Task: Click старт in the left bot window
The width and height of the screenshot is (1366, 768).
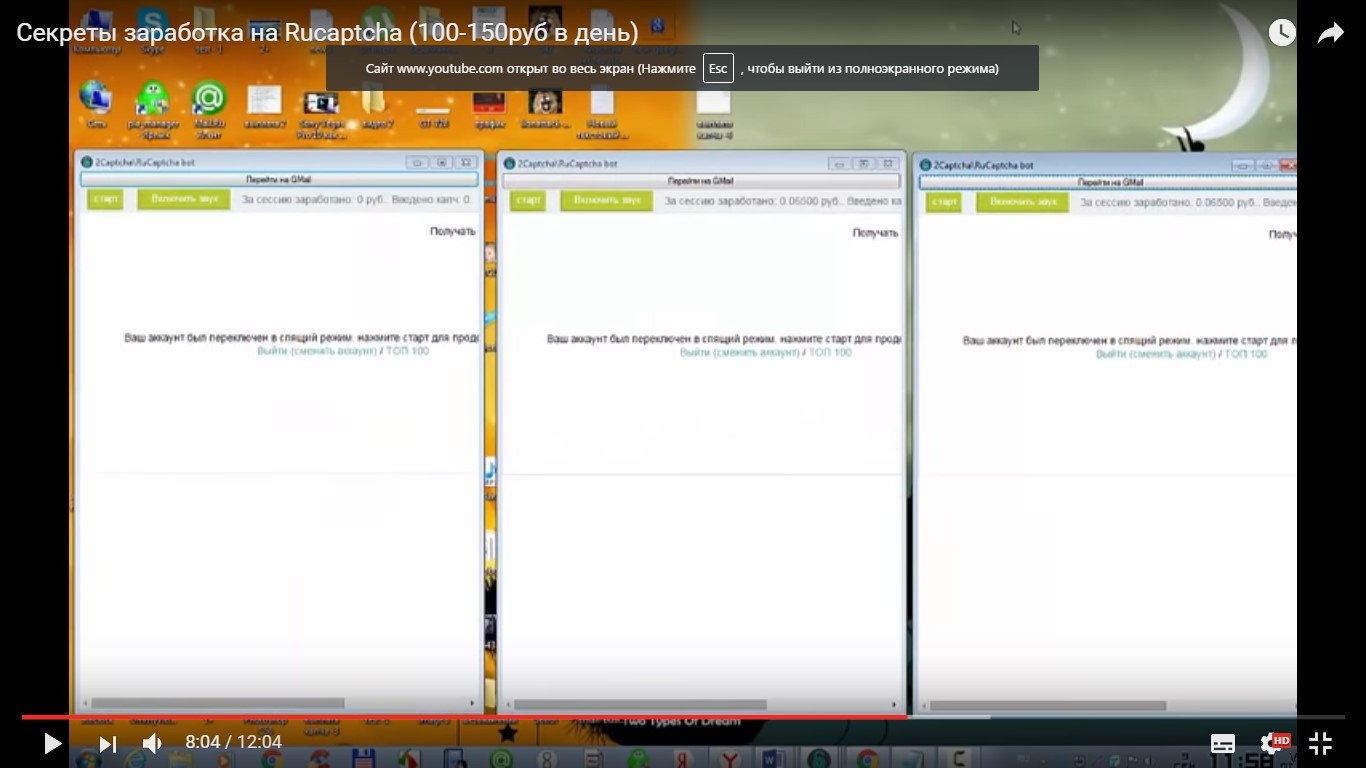Action: point(105,199)
